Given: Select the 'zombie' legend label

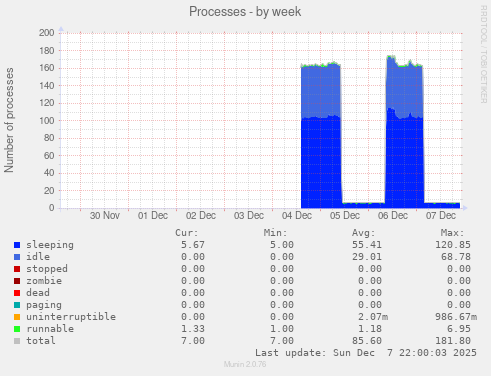Looking at the screenshot, I should 44,281.
